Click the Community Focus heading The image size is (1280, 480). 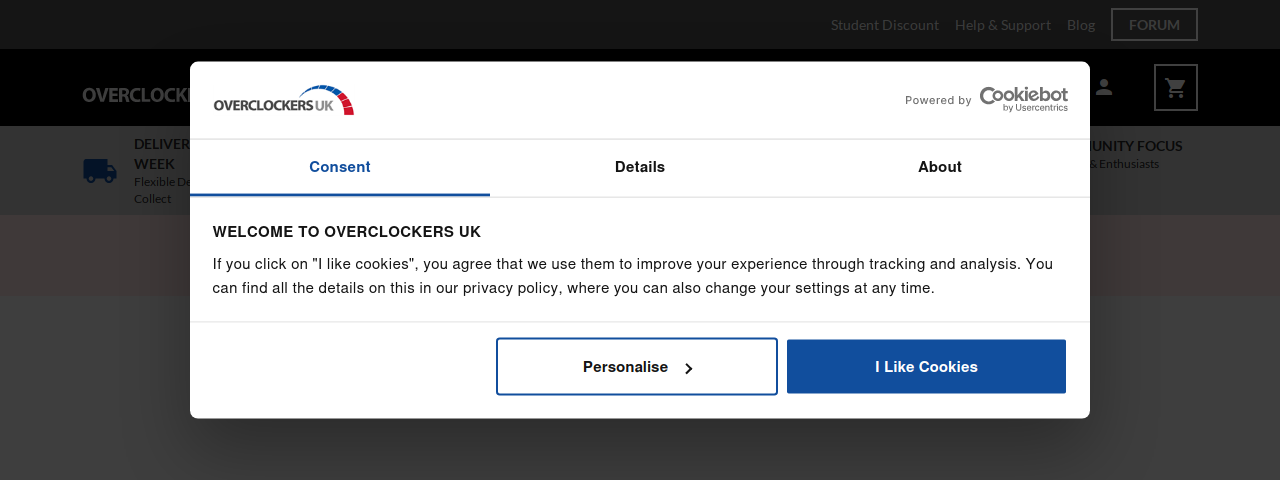coord(1136,146)
